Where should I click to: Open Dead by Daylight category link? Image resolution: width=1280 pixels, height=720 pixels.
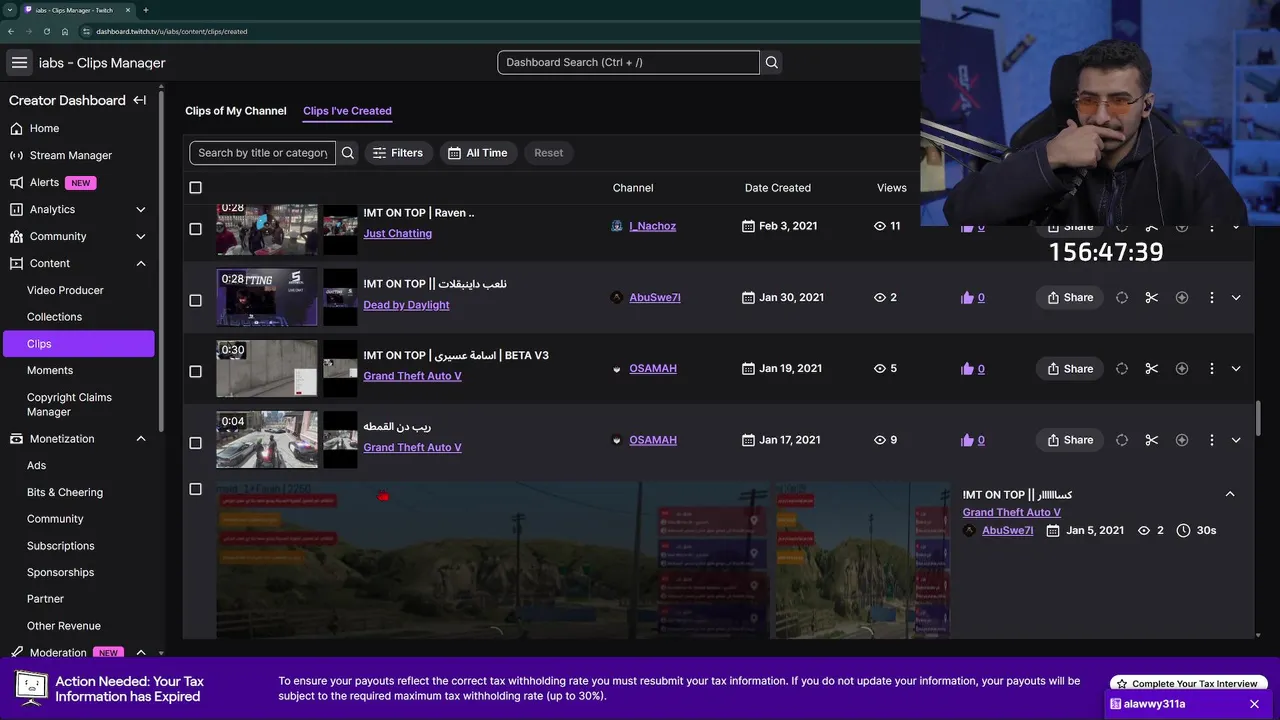tap(406, 305)
